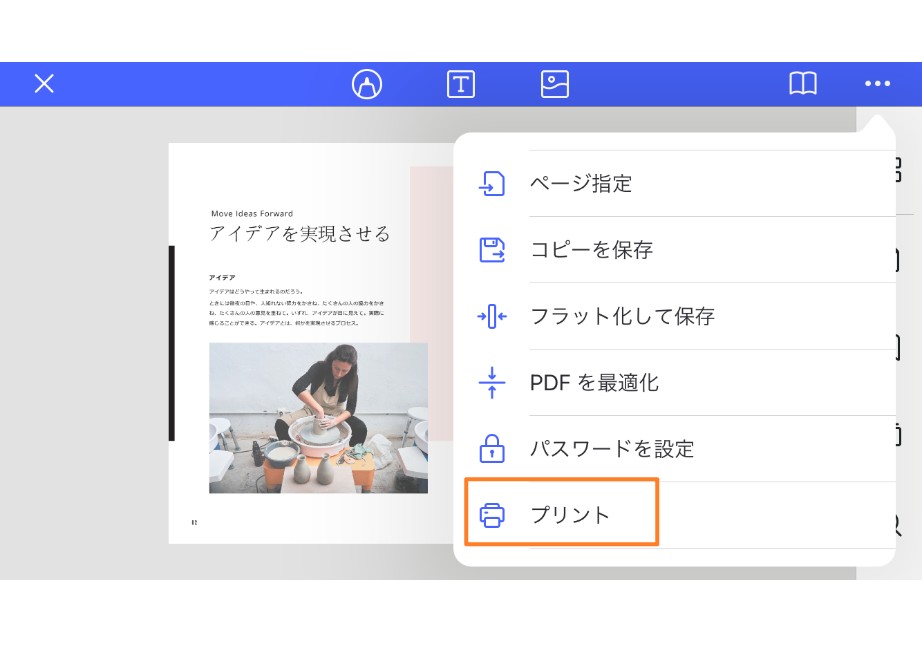This screenshot has width=922, height=650.
Task: Select the text box tool icon
Action: 460,84
